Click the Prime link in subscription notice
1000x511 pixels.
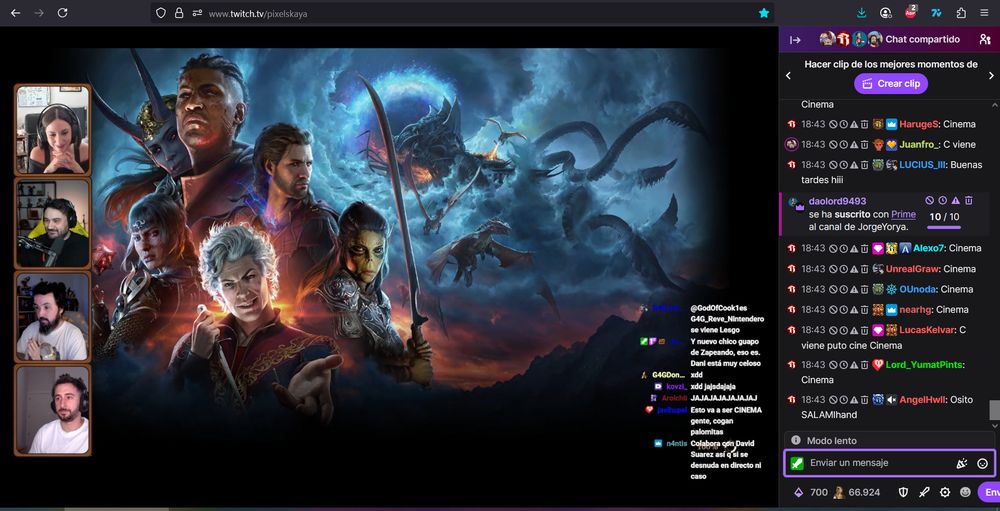tap(903, 214)
